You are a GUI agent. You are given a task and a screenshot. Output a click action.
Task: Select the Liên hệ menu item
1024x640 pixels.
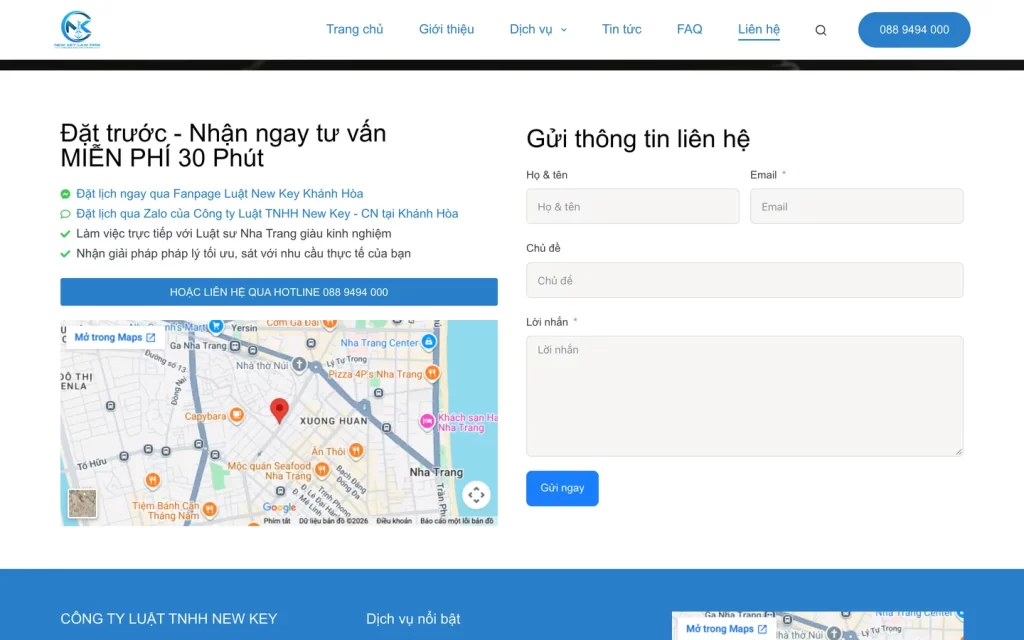(x=759, y=29)
